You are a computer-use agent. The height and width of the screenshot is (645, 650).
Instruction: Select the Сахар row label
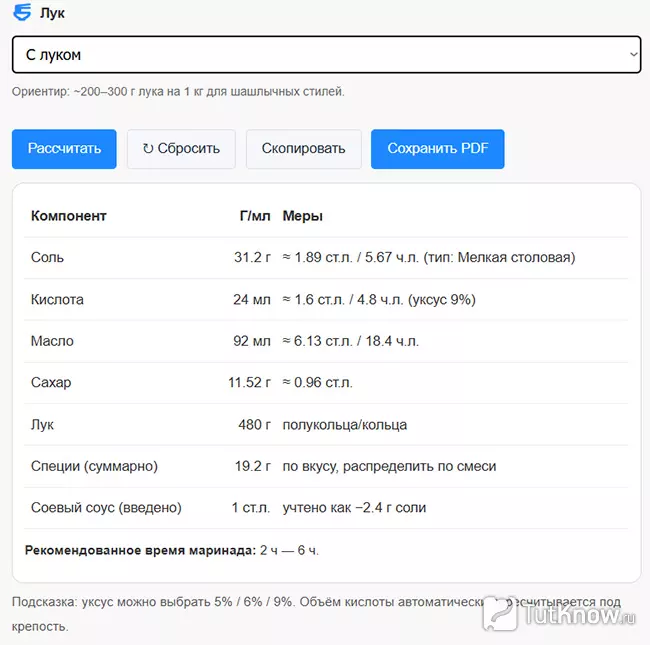pos(51,383)
